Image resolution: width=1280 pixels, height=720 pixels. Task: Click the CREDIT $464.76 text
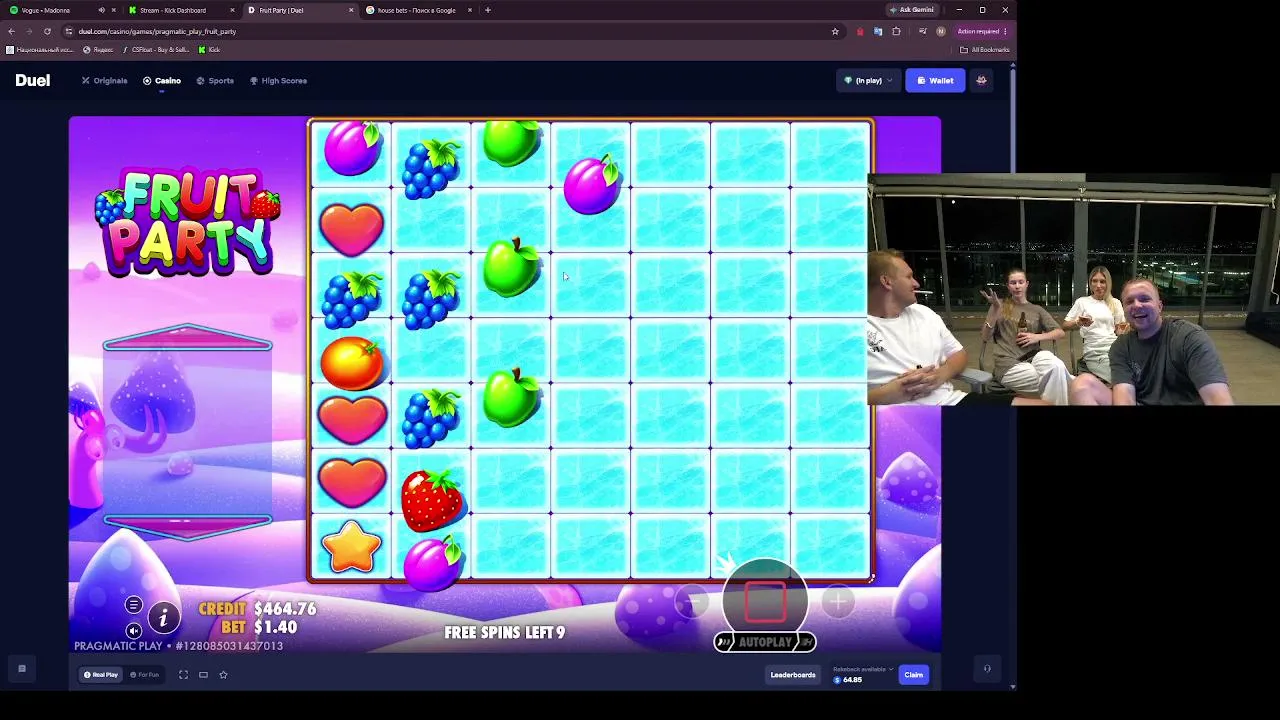coord(257,609)
